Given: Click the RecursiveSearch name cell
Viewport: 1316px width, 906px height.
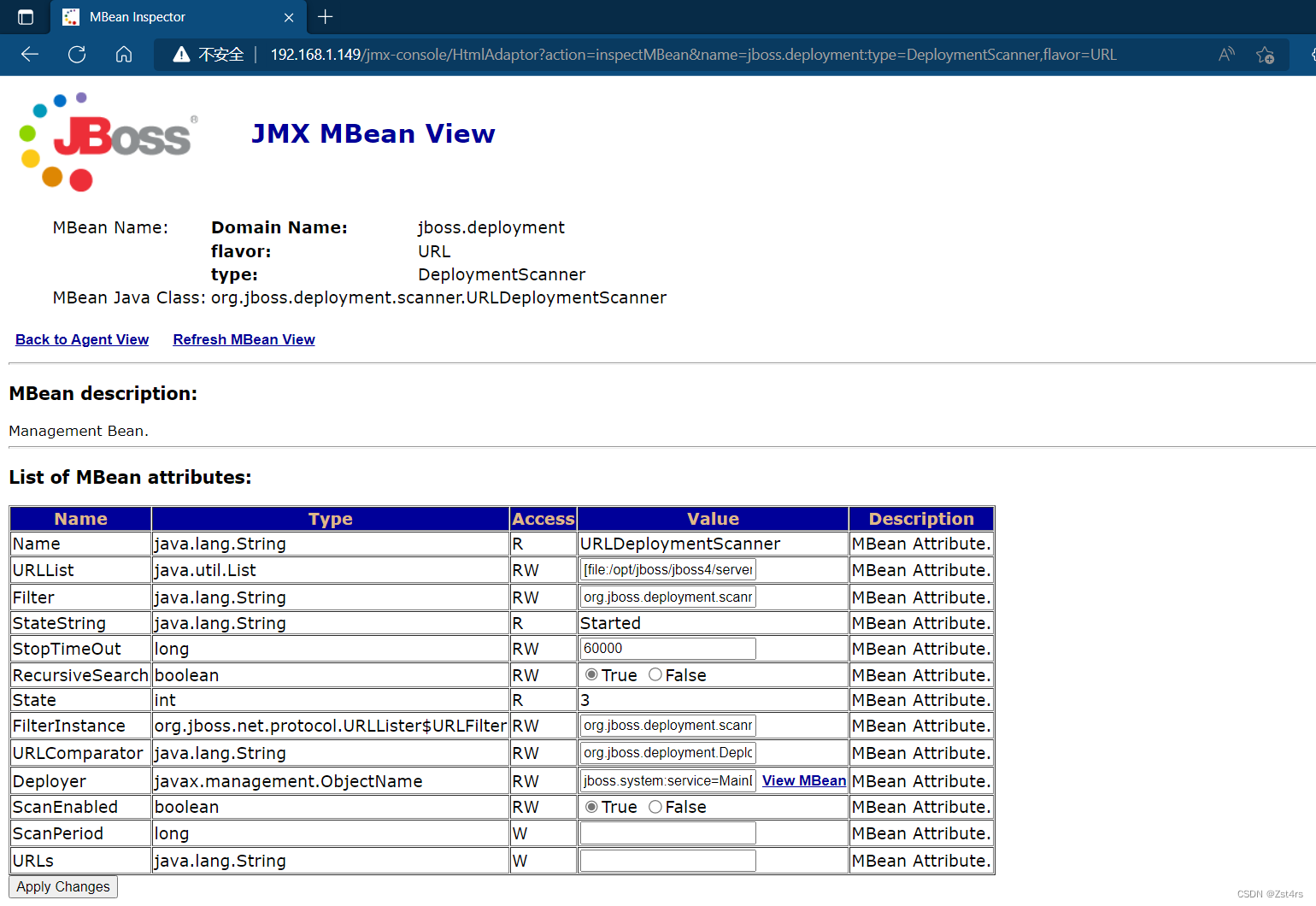Looking at the screenshot, I should pos(81,675).
